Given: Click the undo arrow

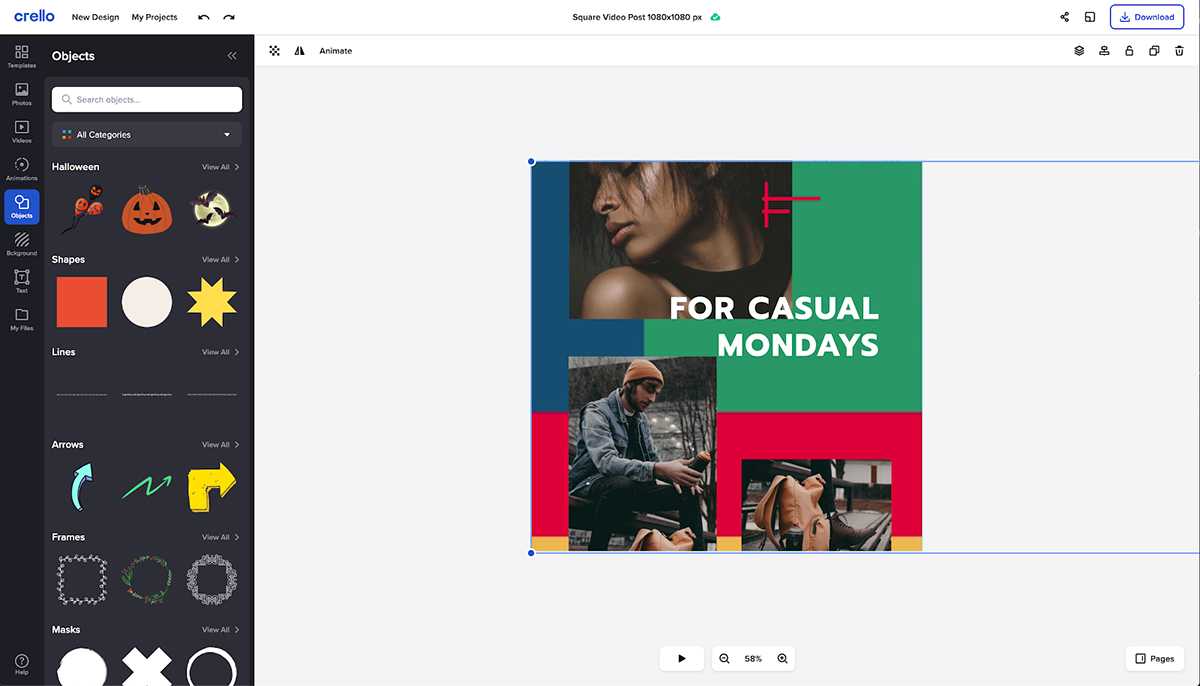Looking at the screenshot, I should pos(204,17).
